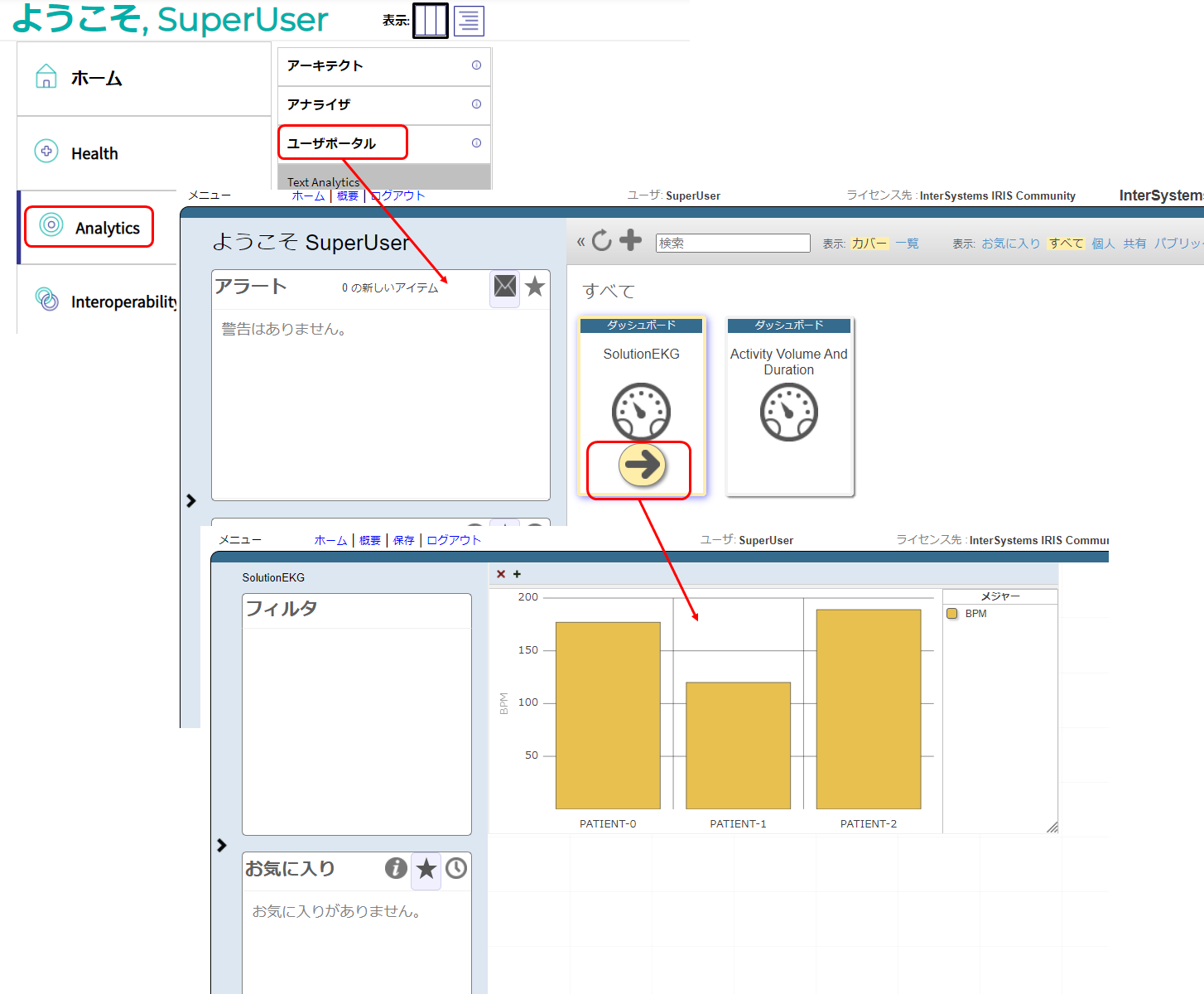Toggle display mode to 一覧 list
The height and width of the screenshot is (994, 1204).
[x=908, y=244]
